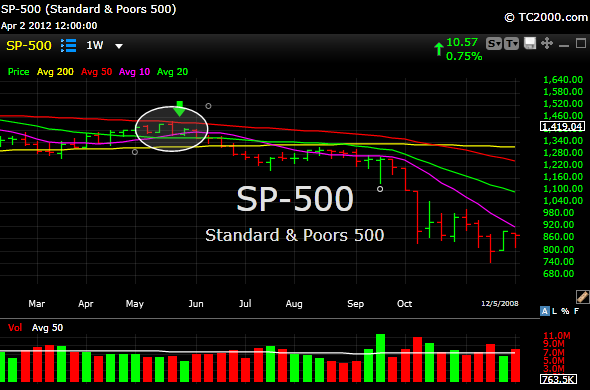This screenshot has width=590, height=390.
Task: Click the May label on time axis
Action: pyautogui.click(x=135, y=303)
